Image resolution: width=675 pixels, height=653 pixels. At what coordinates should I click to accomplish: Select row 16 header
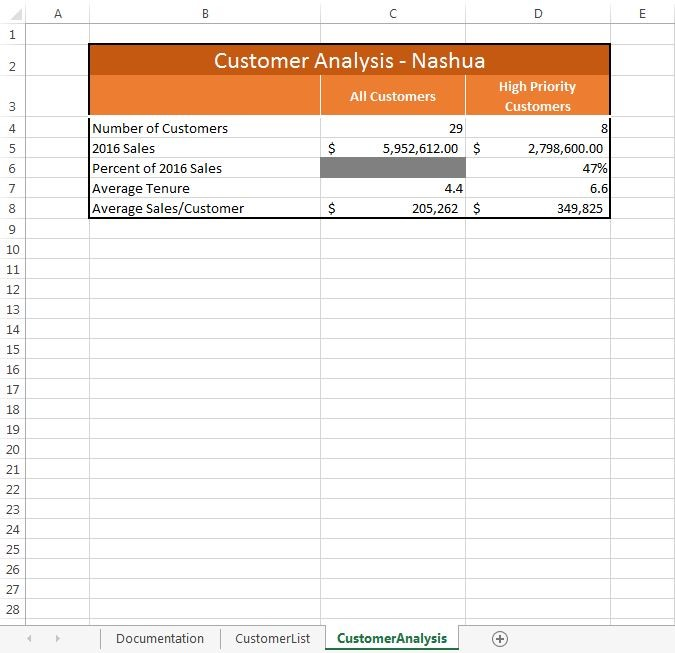click(x=12, y=369)
